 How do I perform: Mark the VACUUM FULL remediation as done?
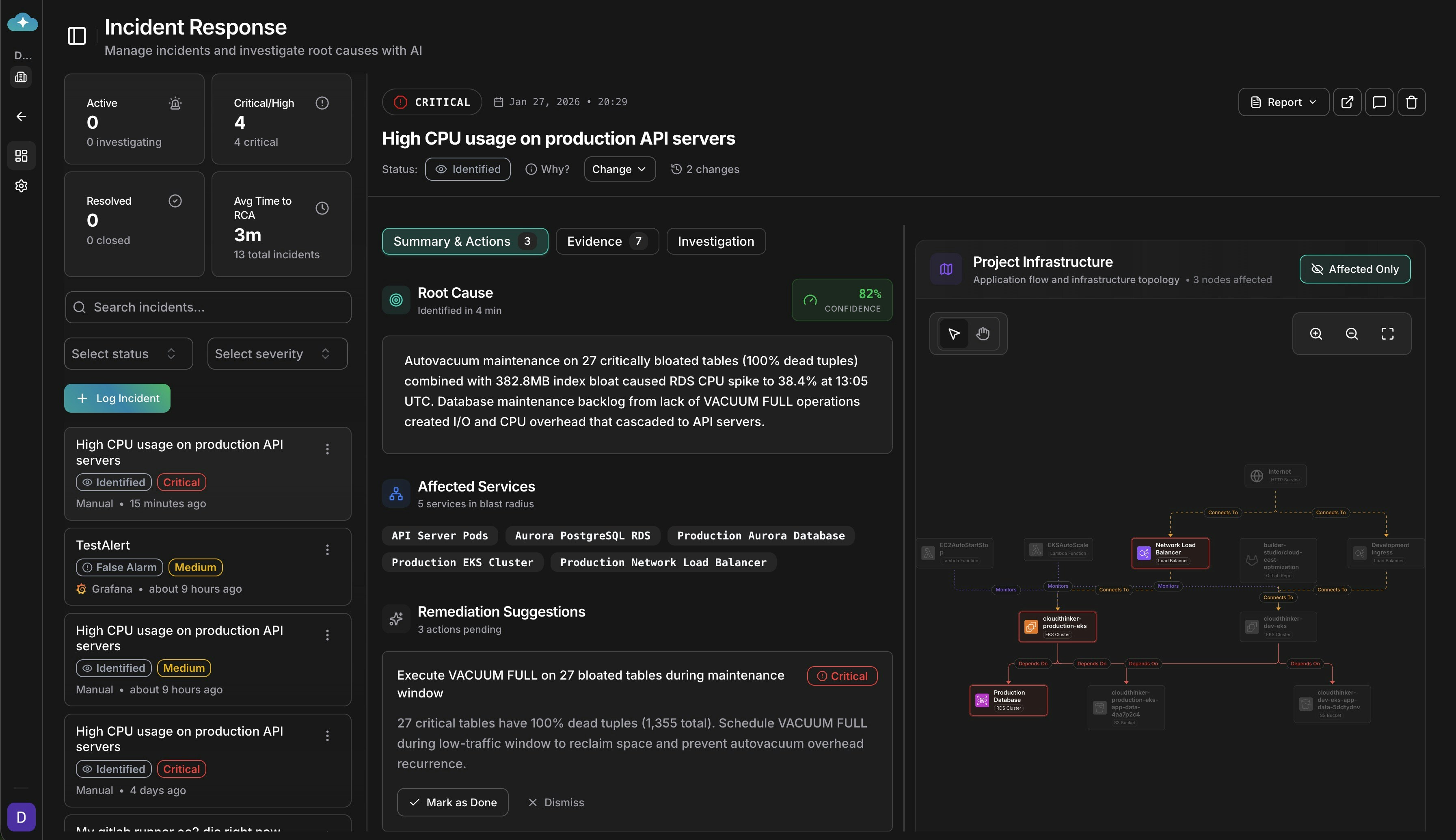coord(452,802)
